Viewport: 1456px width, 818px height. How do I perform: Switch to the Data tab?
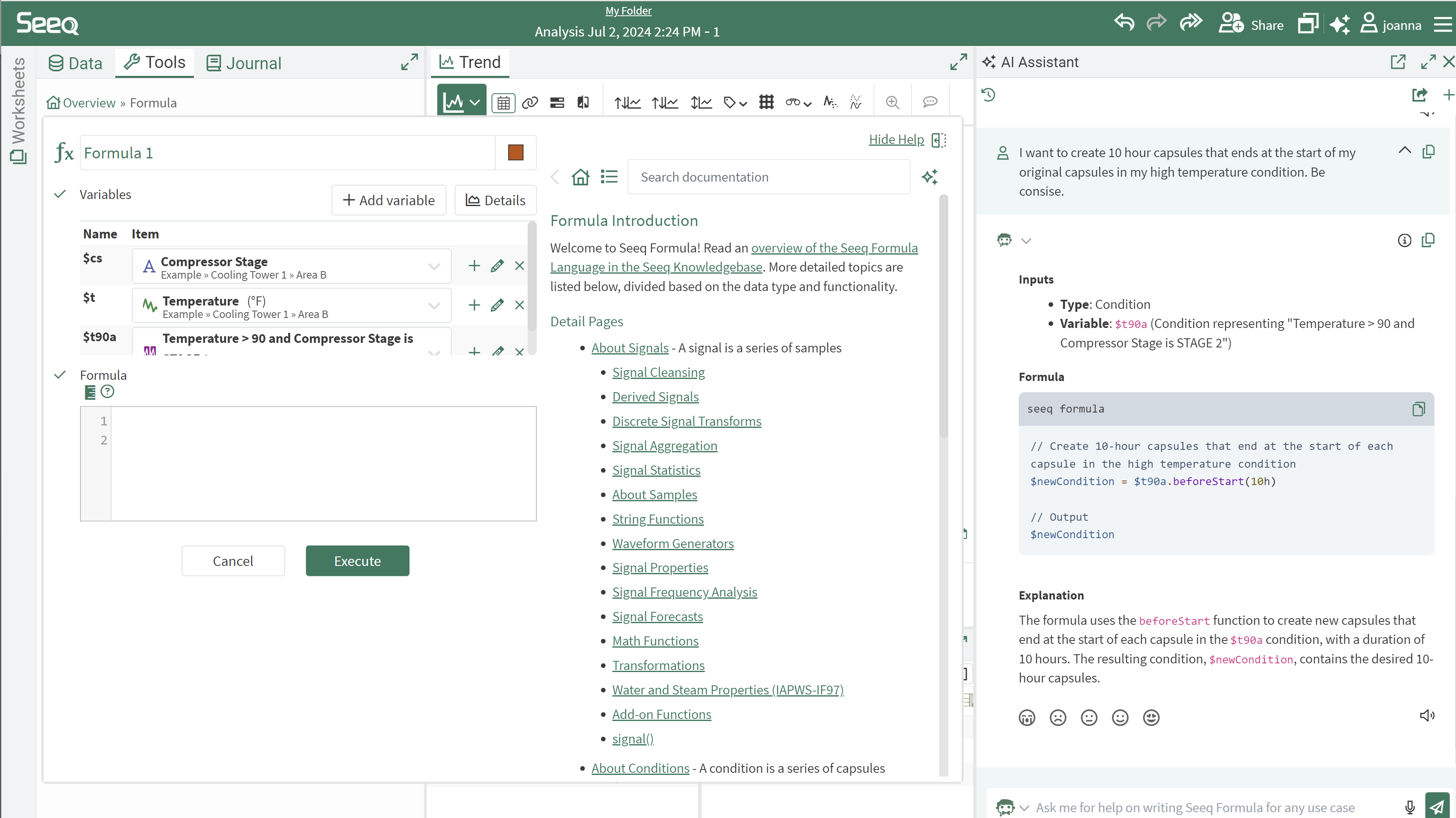tap(75, 63)
